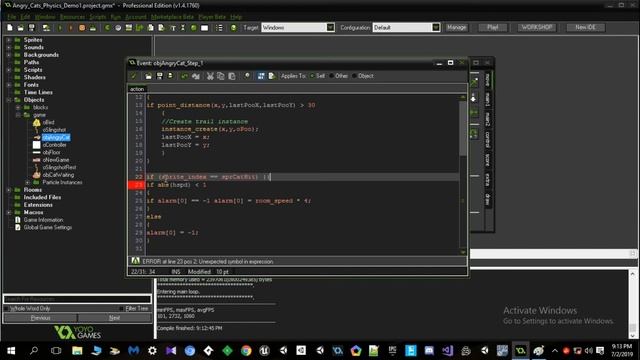The image size is (640, 360).
Task: Click the Create sprite Pac-Man icon
Action: click(107, 27)
